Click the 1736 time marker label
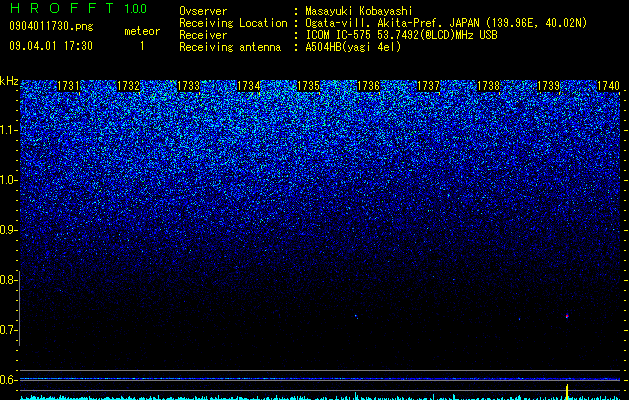The image size is (629, 400). 369,86
